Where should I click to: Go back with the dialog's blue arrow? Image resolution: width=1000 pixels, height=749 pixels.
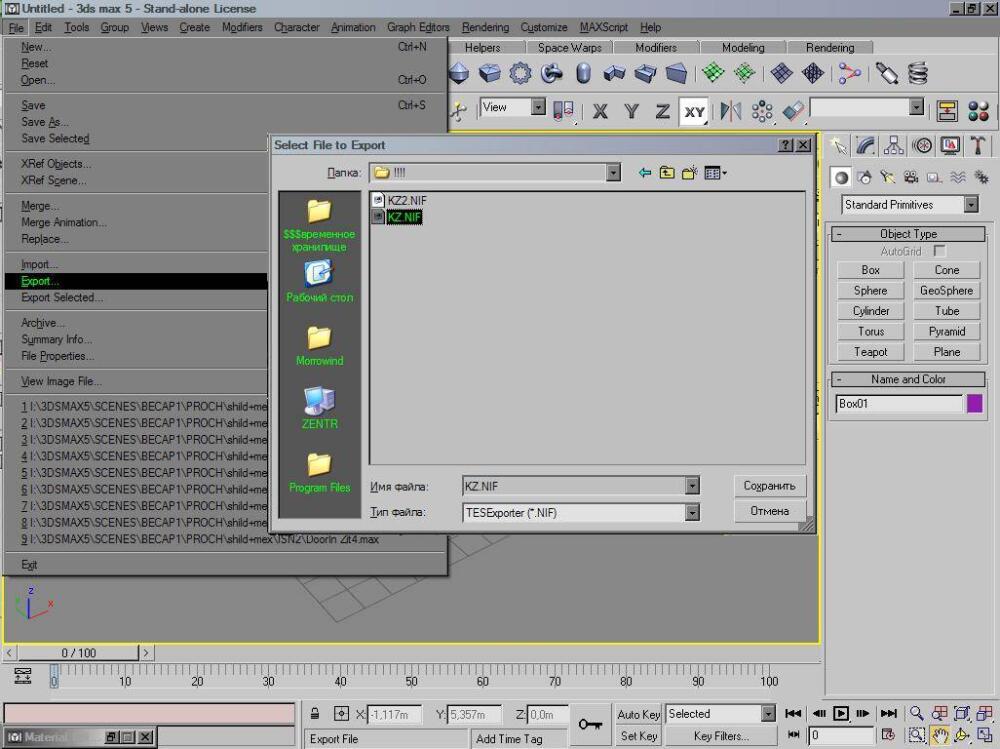645,173
